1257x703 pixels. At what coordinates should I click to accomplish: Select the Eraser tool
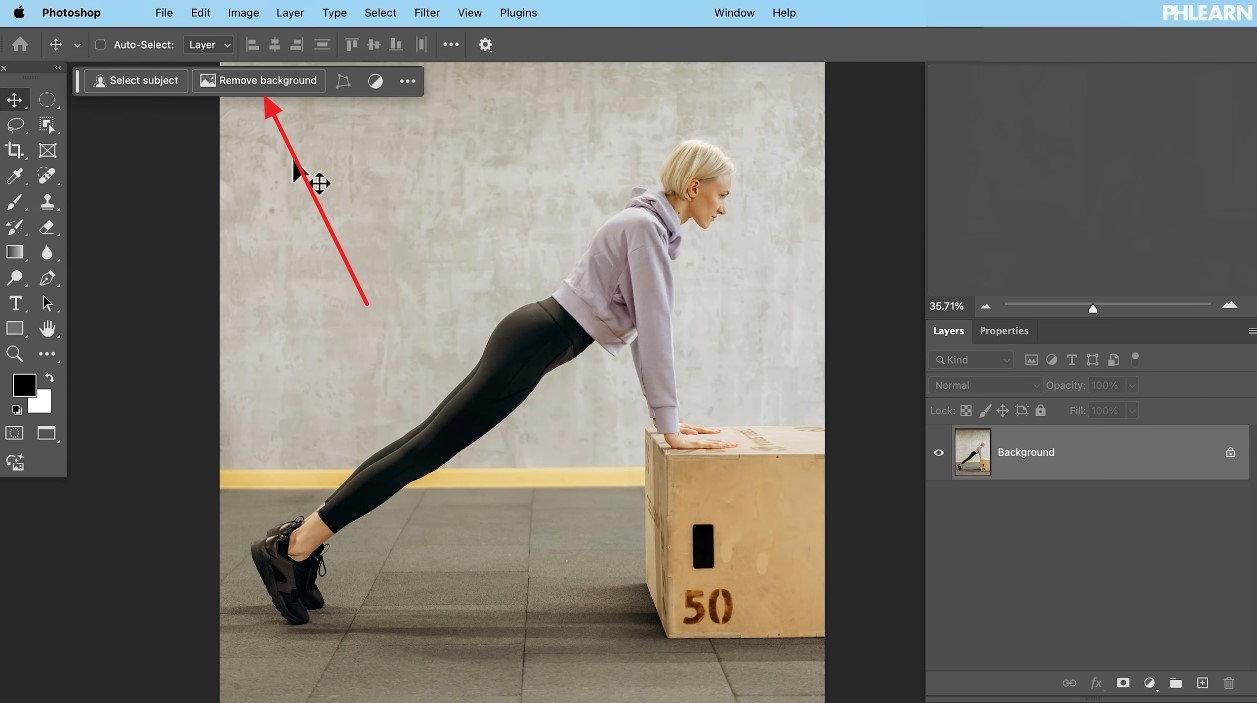tap(47, 227)
